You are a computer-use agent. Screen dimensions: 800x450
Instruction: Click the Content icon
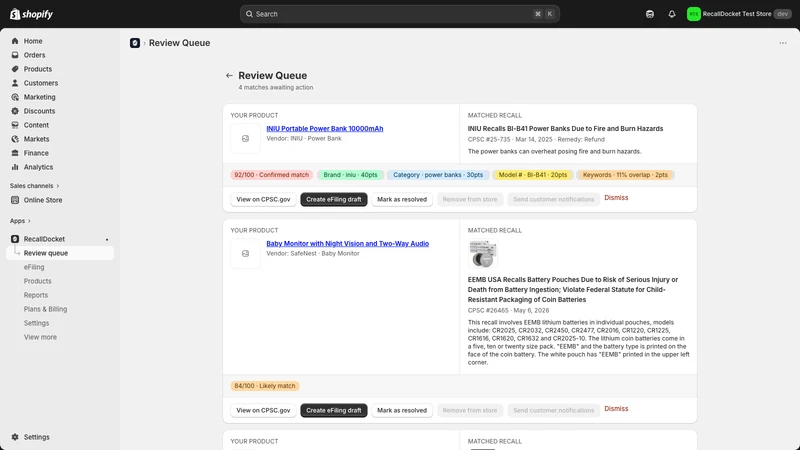click(15, 125)
